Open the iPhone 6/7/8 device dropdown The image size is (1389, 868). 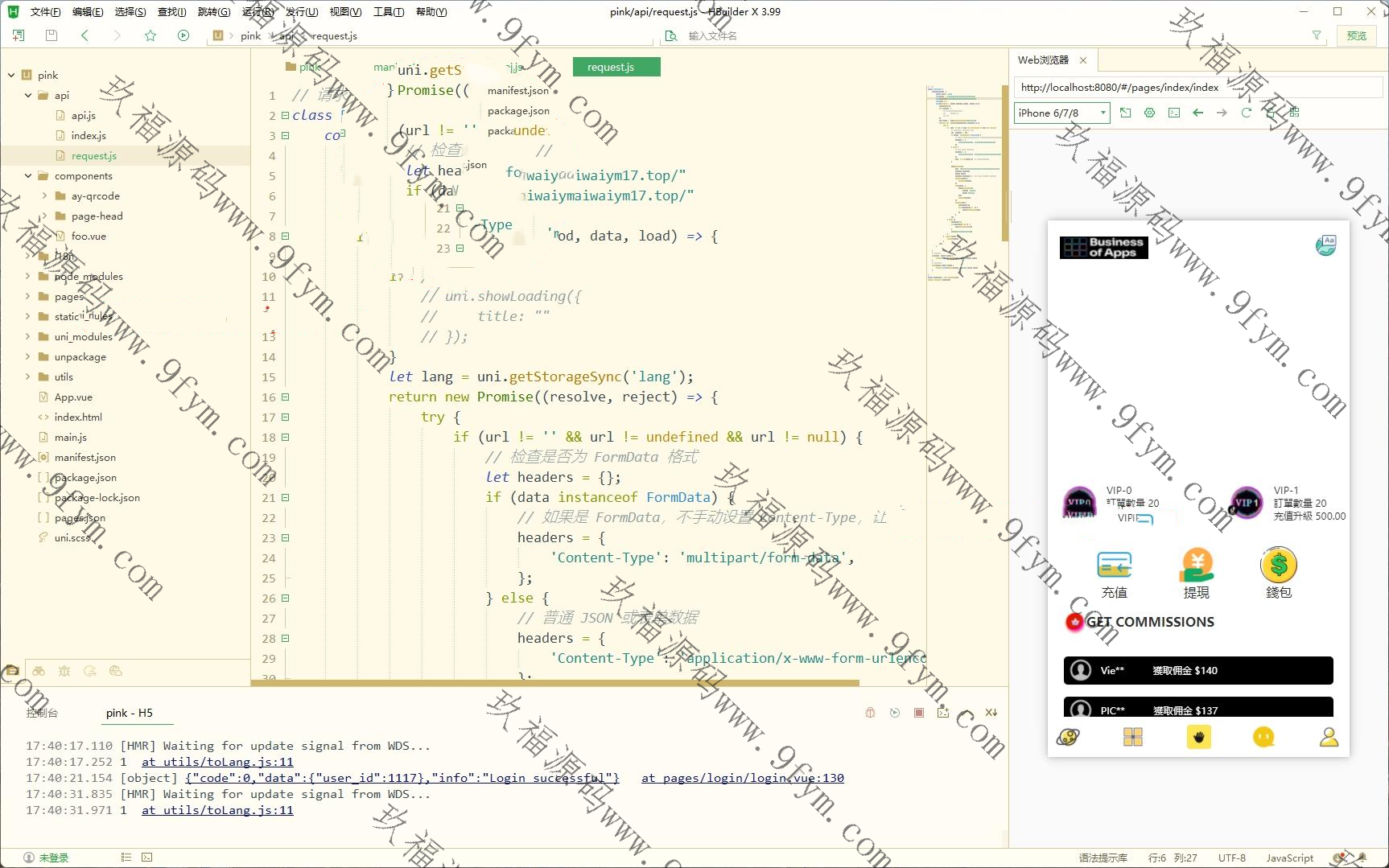(x=1061, y=113)
